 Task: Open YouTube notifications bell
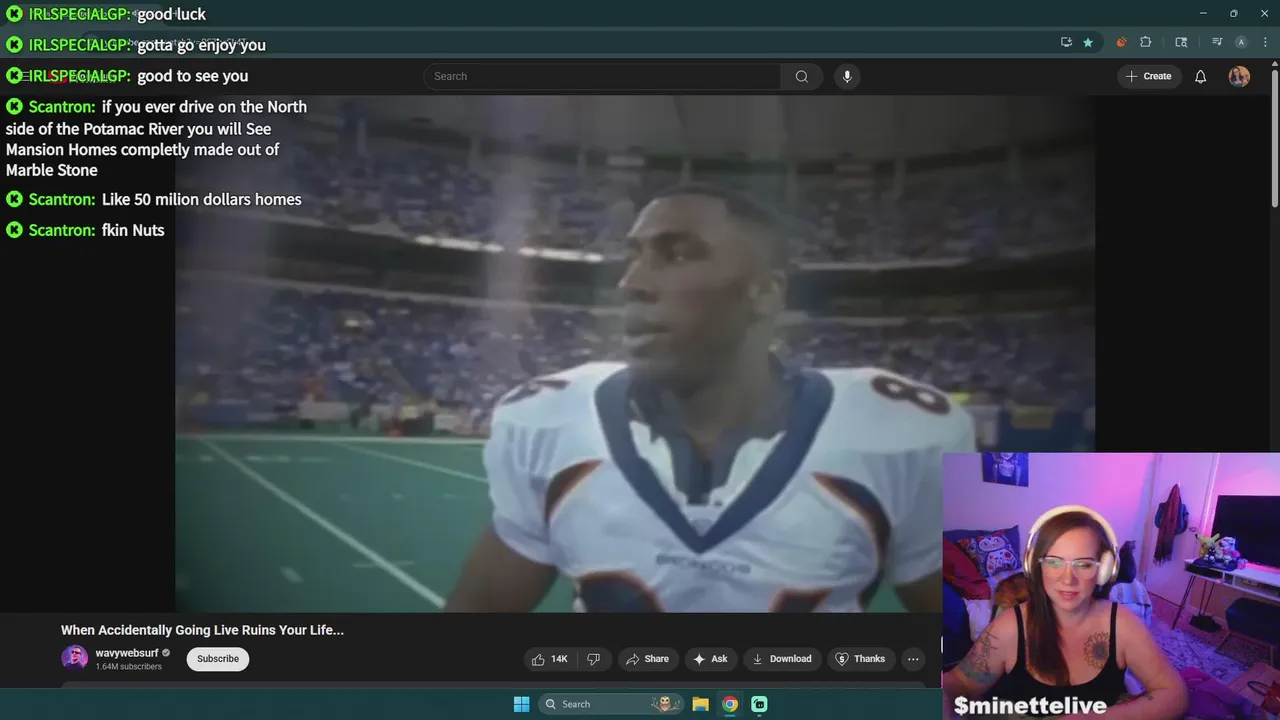point(1201,76)
